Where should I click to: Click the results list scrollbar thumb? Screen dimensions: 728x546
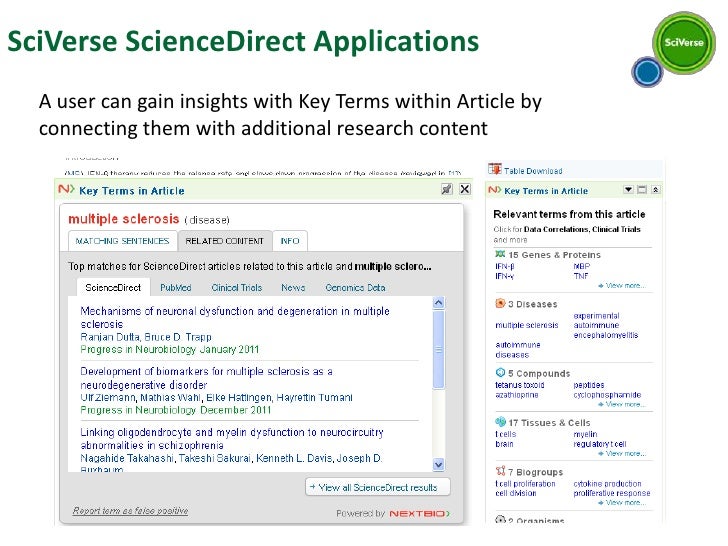(438, 349)
